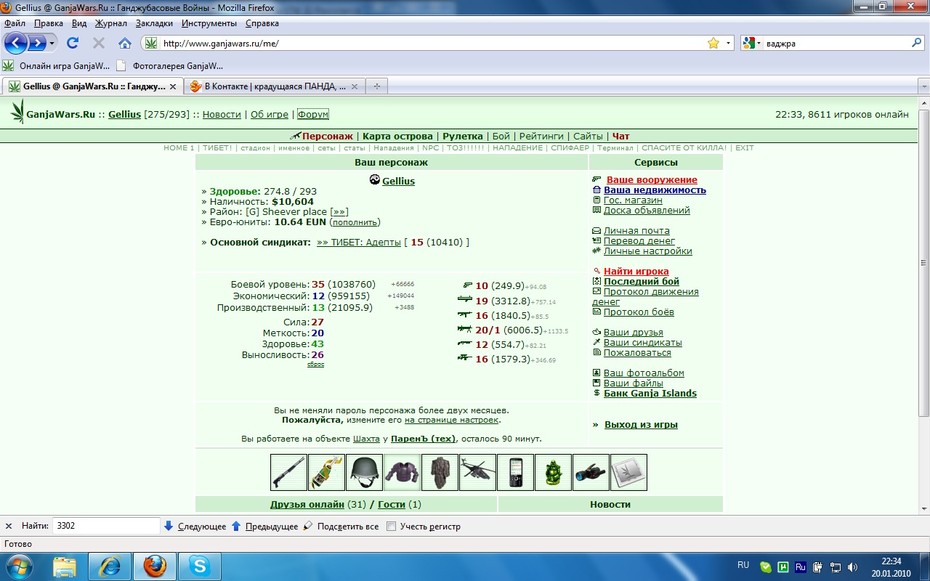930x581 pixels.
Task: Click the find bar text field
Action: point(106,526)
